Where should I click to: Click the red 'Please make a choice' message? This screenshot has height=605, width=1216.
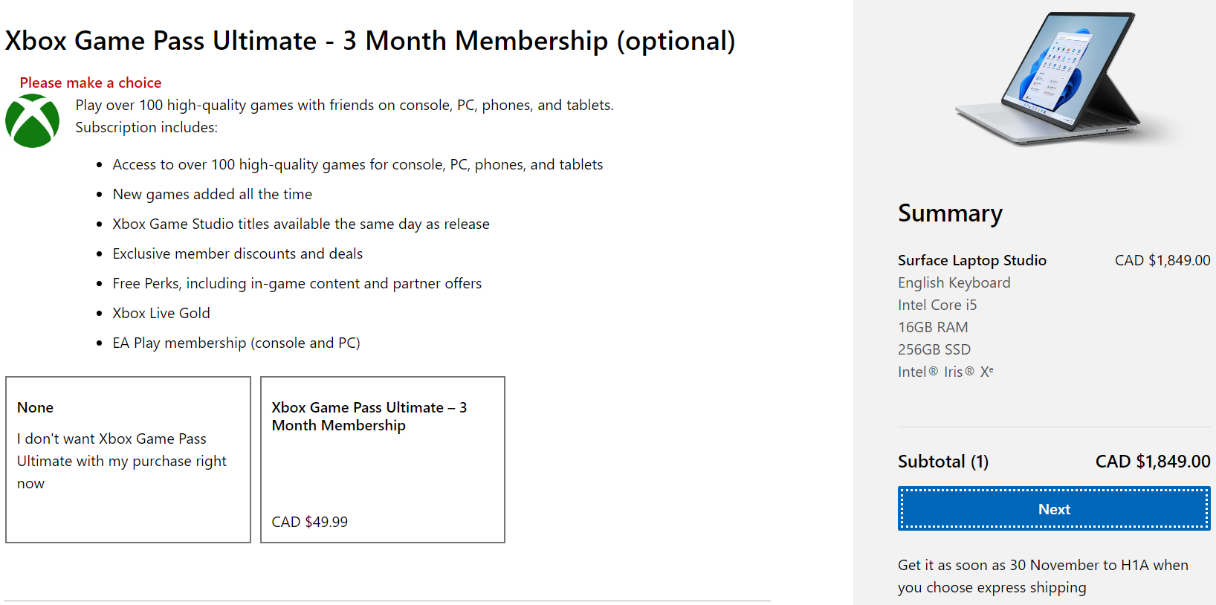point(90,83)
